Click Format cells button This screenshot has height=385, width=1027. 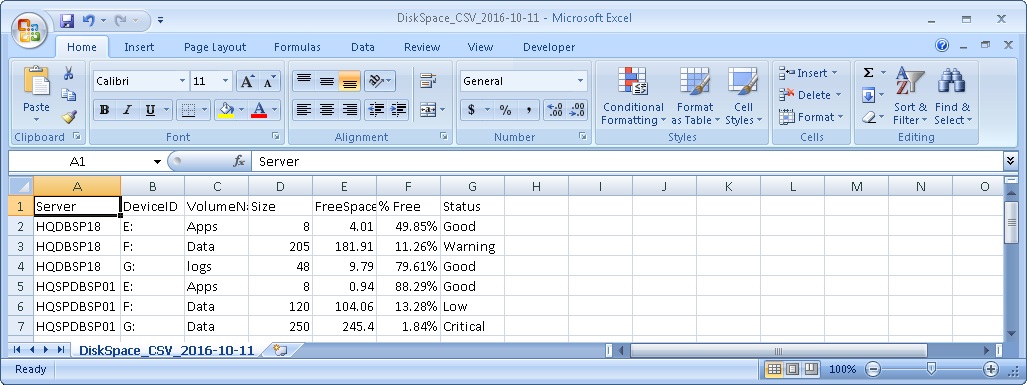coord(810,117)
